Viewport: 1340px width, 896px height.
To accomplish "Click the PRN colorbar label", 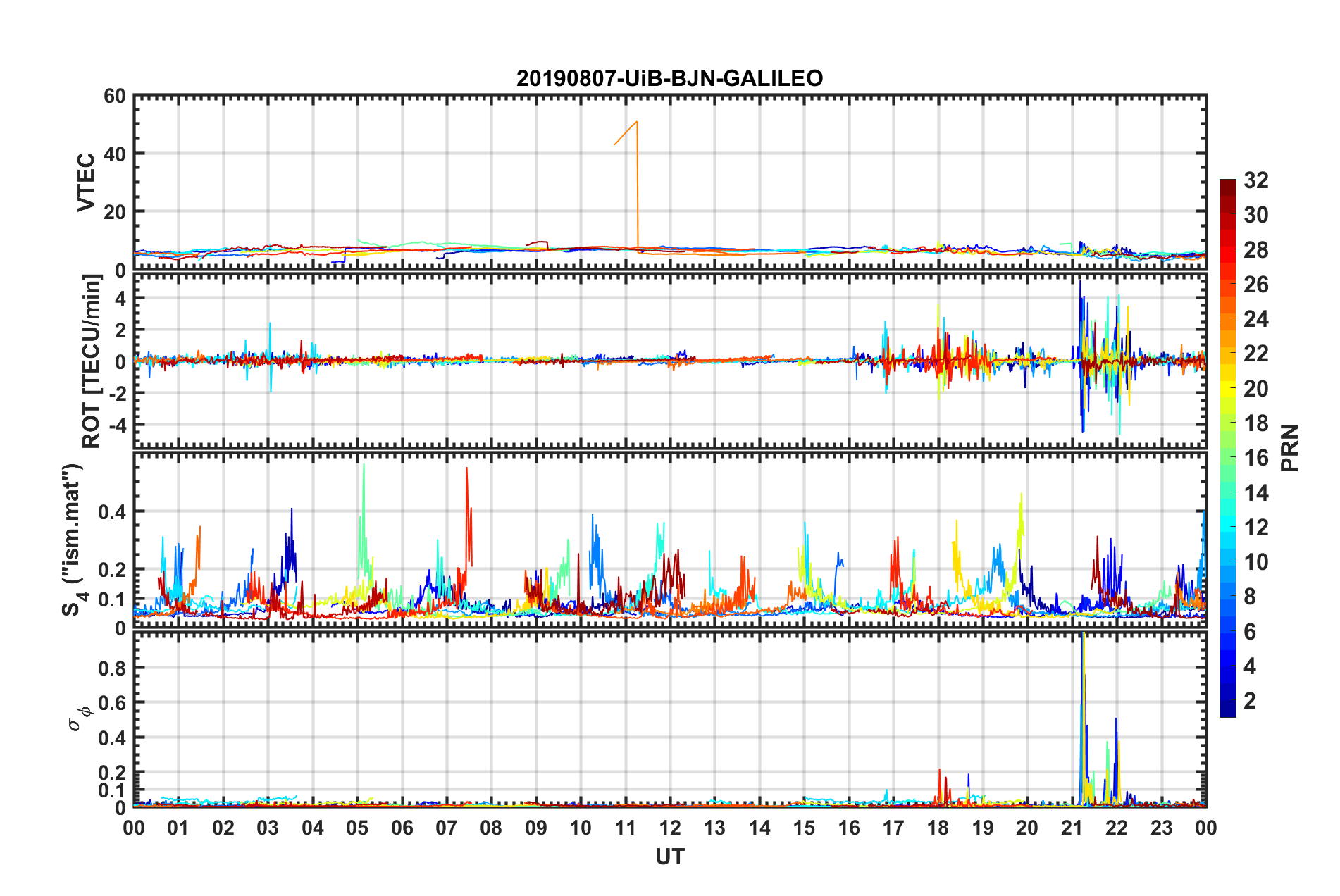I will tap(1290, 448).
